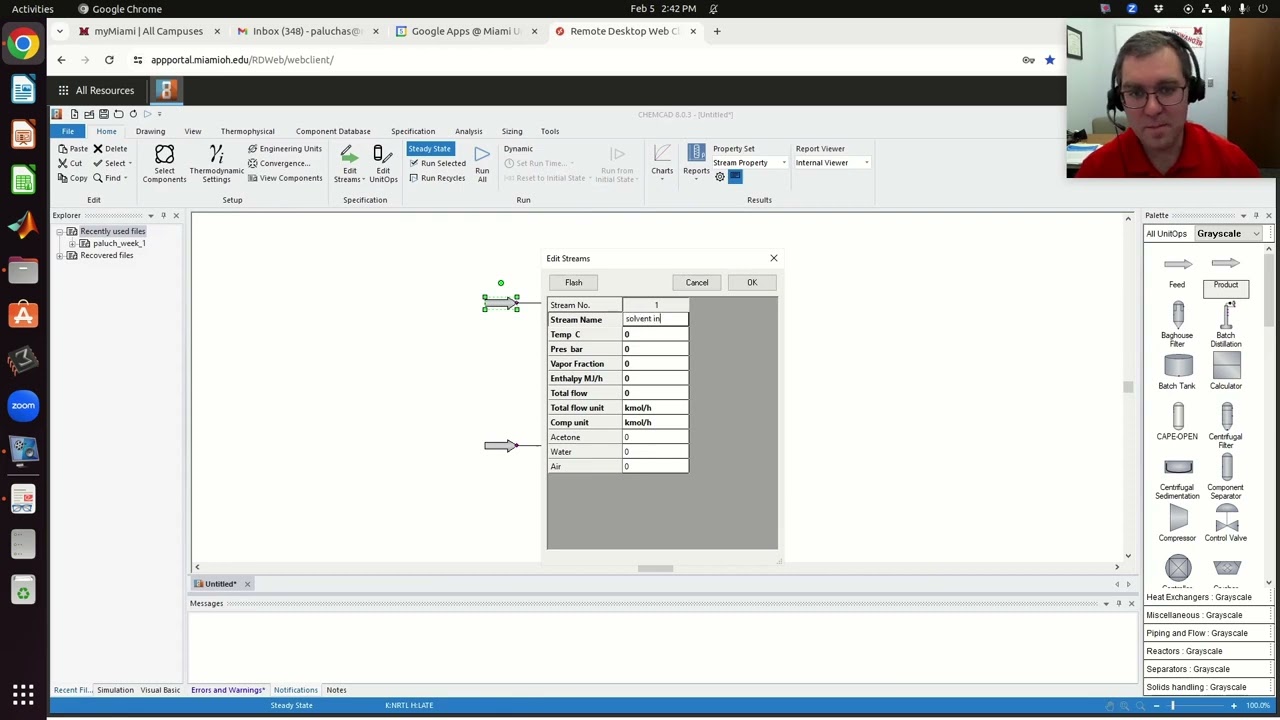1280x720 pixels.
Task: Toggle Run Recycles checkbox
Action: [x=437, y=178]
